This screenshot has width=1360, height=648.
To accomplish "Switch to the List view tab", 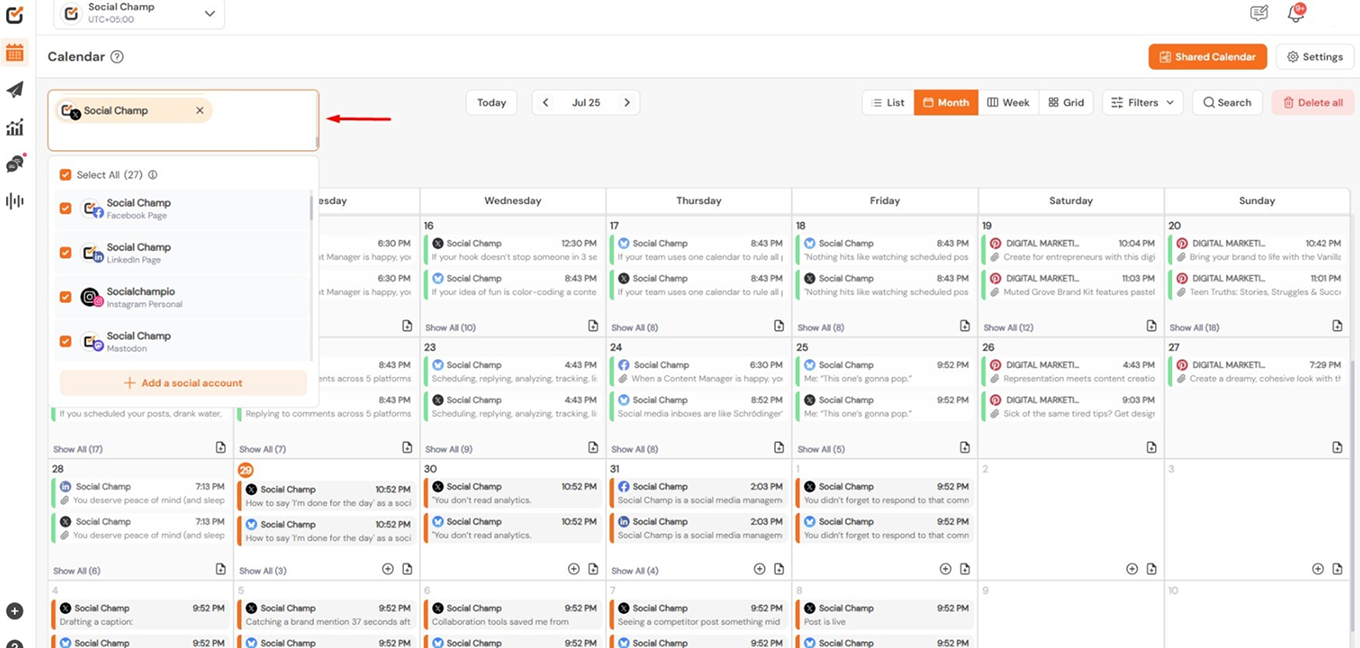I will 888,103.
